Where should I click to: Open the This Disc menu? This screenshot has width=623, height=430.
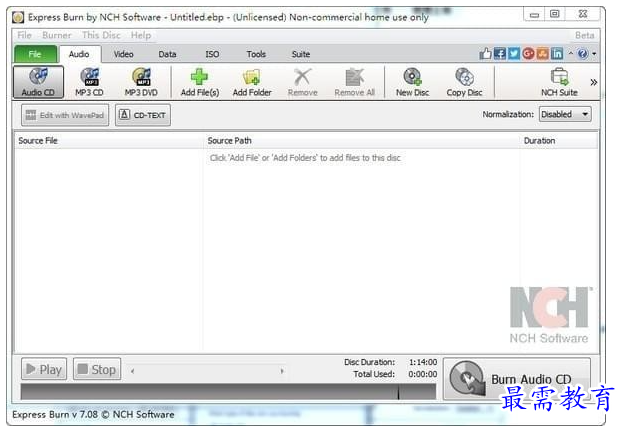pos(101,35)
